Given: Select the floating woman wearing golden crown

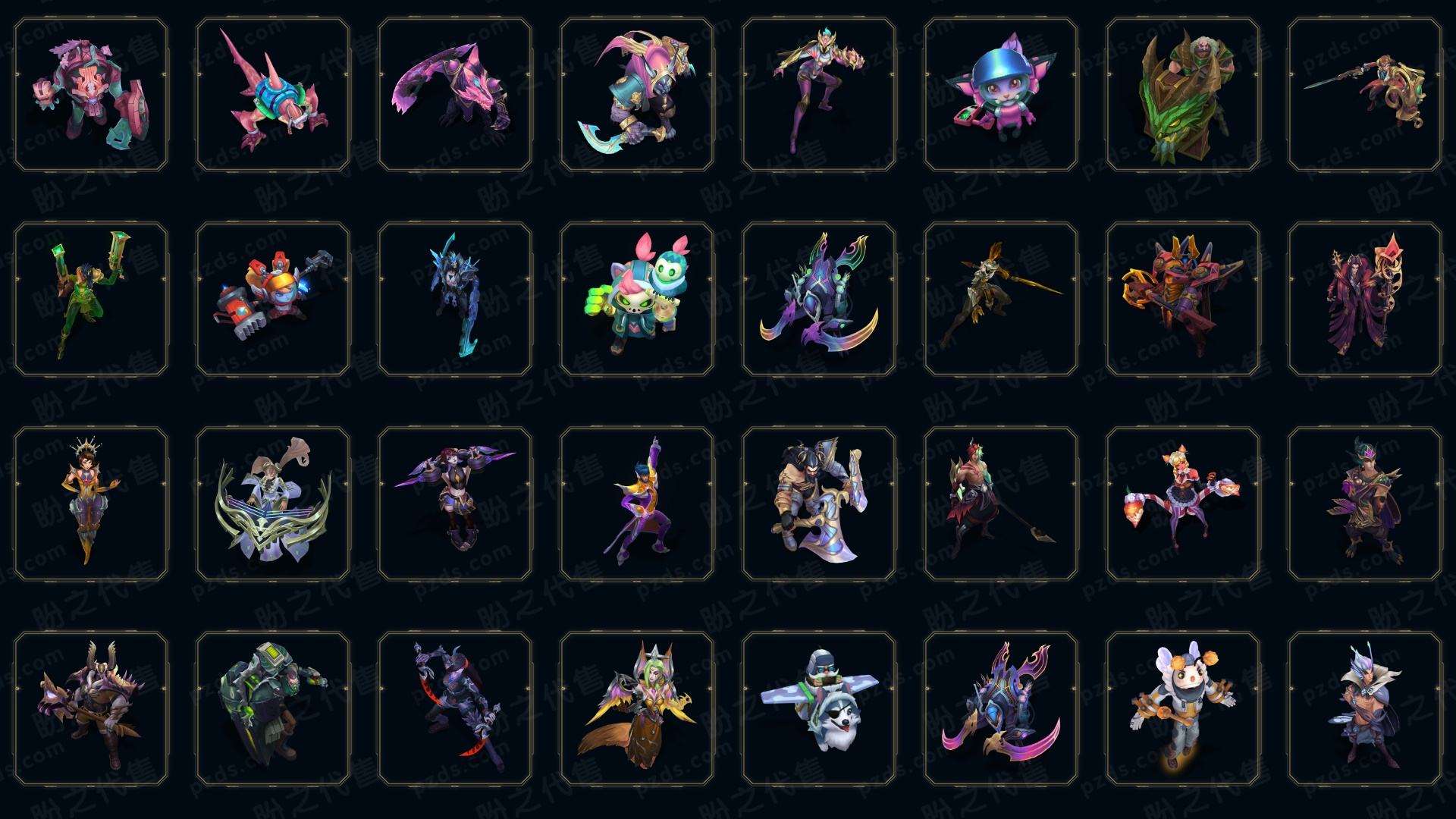Looking at the screenshot, I should [x=91, y=504].
